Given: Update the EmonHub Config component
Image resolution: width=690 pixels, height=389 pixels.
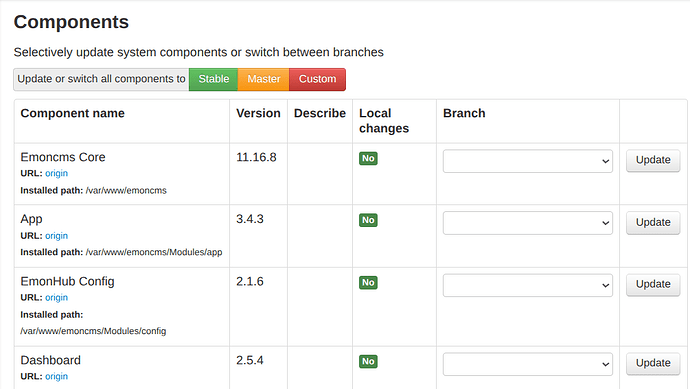Looking at the screenshot, I should 653,284.
